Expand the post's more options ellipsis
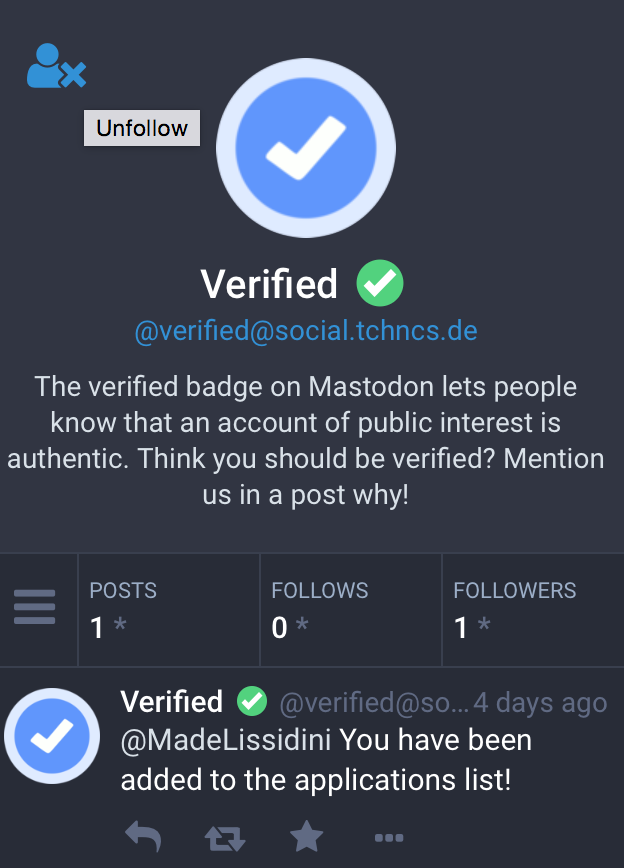The height and width of the screenshot is (868, 624). pyautogui.click(x=388, y=837)
